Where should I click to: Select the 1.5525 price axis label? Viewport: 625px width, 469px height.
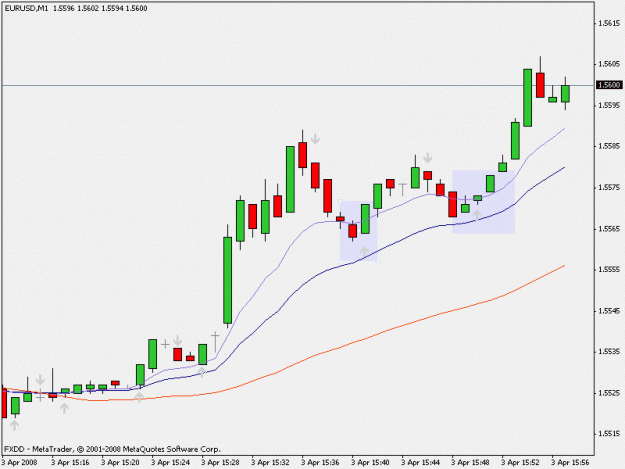coord(609,393)
